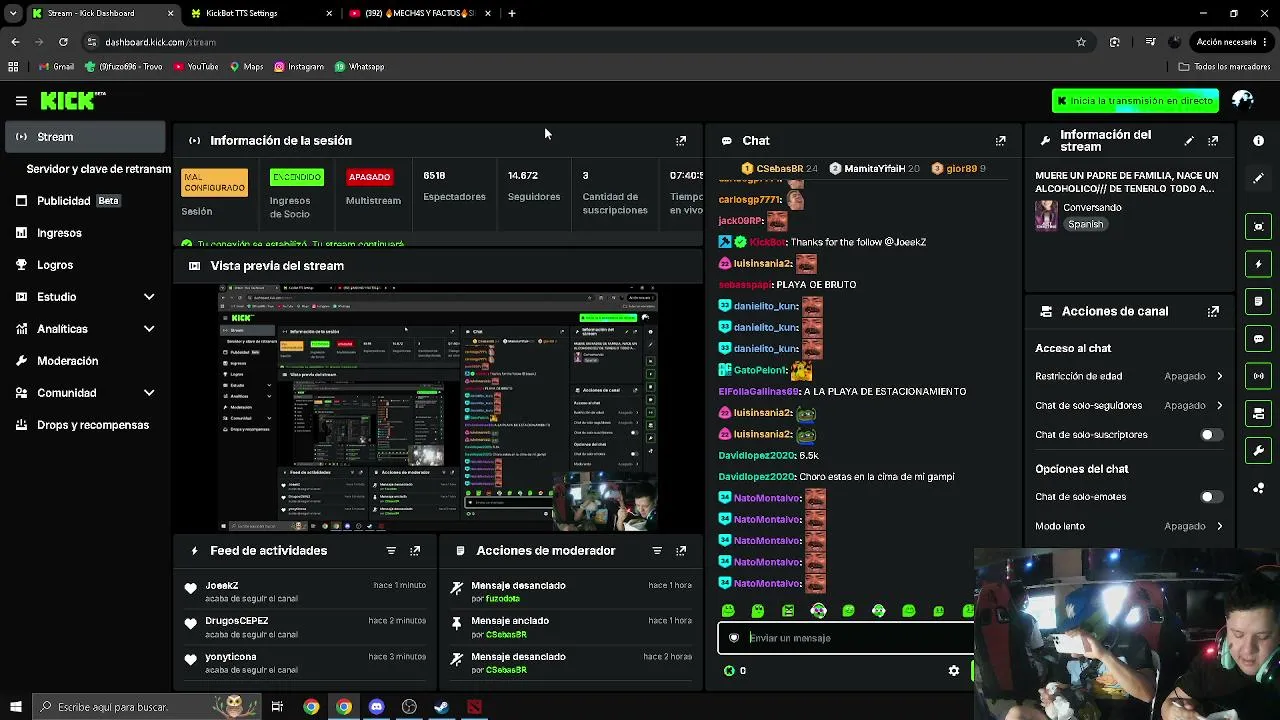Pop out the Chat panel
1280x720 pixels.
[1000, 141]
